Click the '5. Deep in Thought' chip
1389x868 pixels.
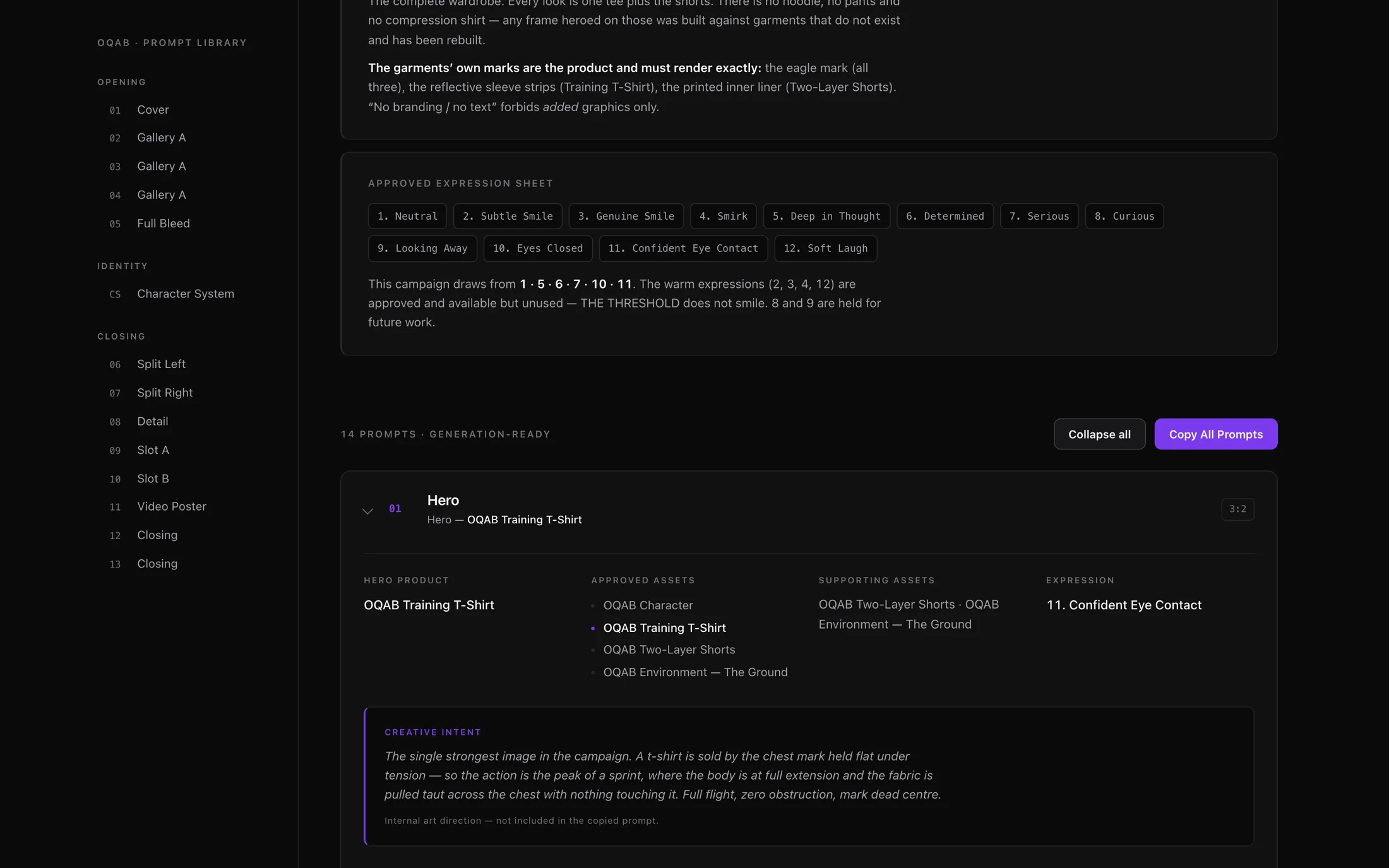(x=826, y=217)
